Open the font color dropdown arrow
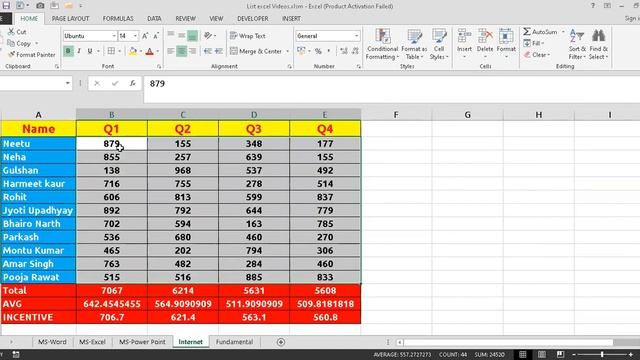The width and height of the screenshot is (640, 360). tap(158, 51)
